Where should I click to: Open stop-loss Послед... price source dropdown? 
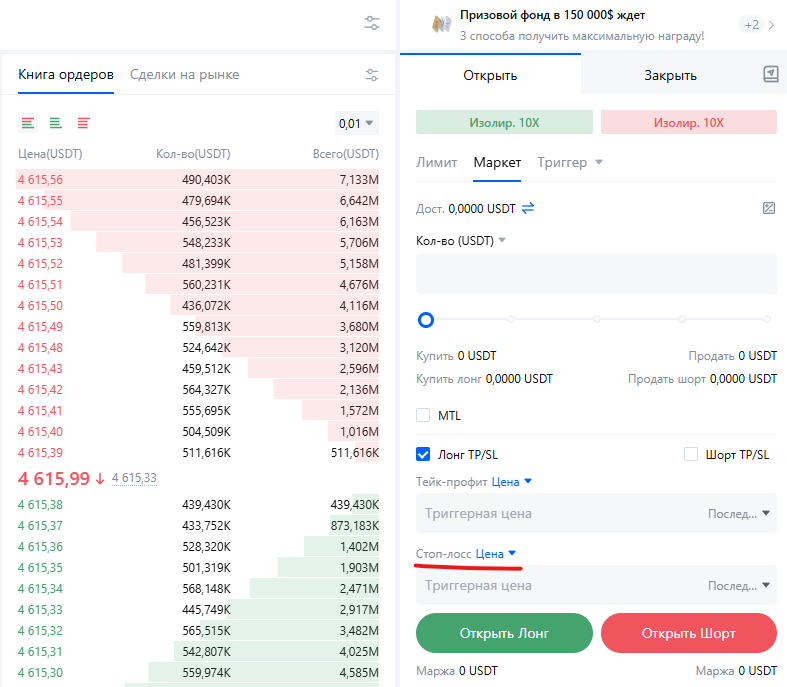click(738, 585)
